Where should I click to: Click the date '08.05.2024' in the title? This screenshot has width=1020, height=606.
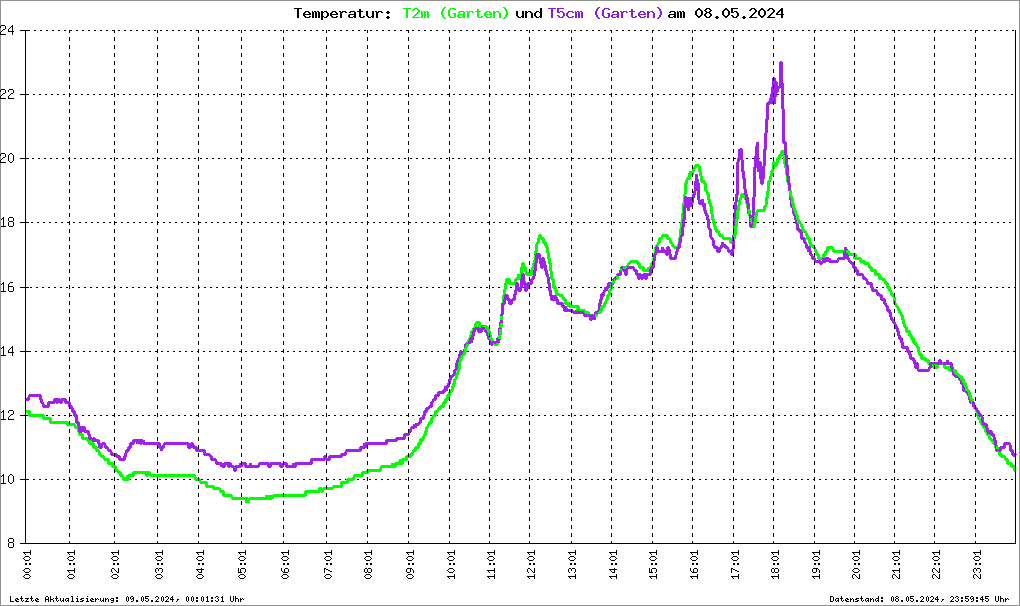739,13
